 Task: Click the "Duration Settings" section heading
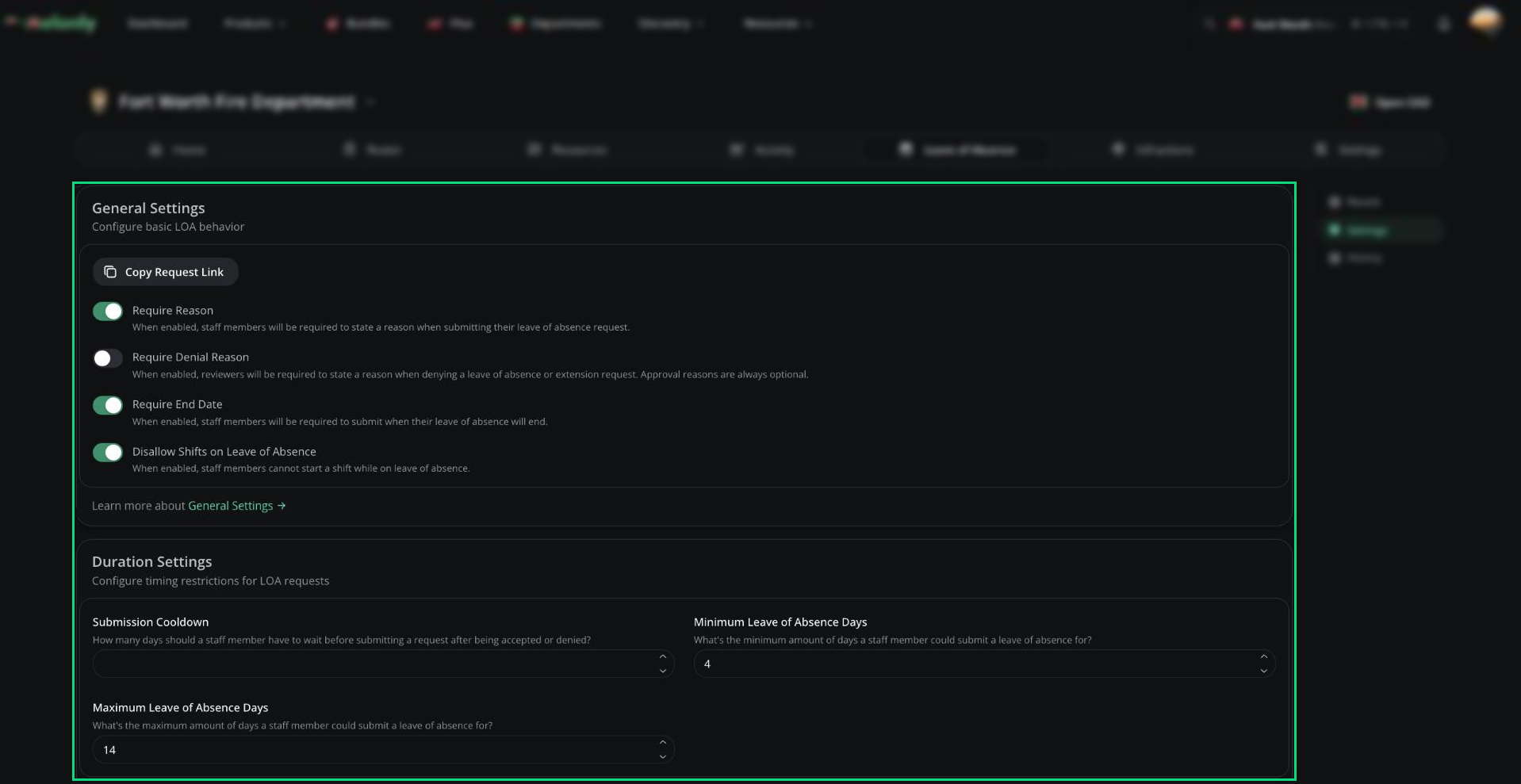pos(152,561)
